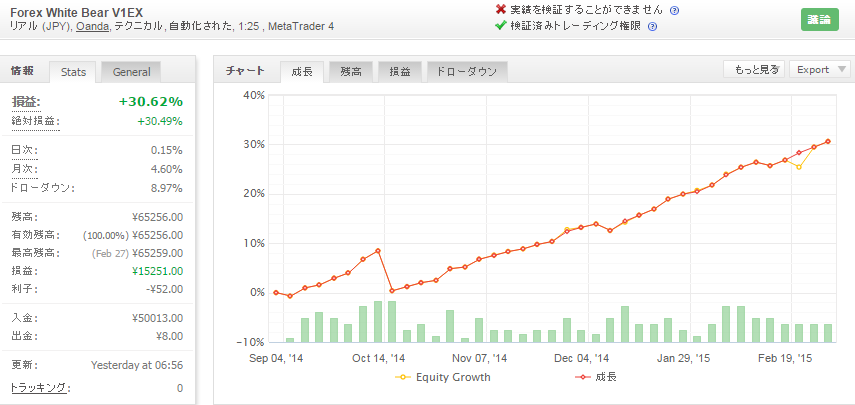Click the 8.97% drawdown value
The image size is (855, 405).
coord(166,188)
